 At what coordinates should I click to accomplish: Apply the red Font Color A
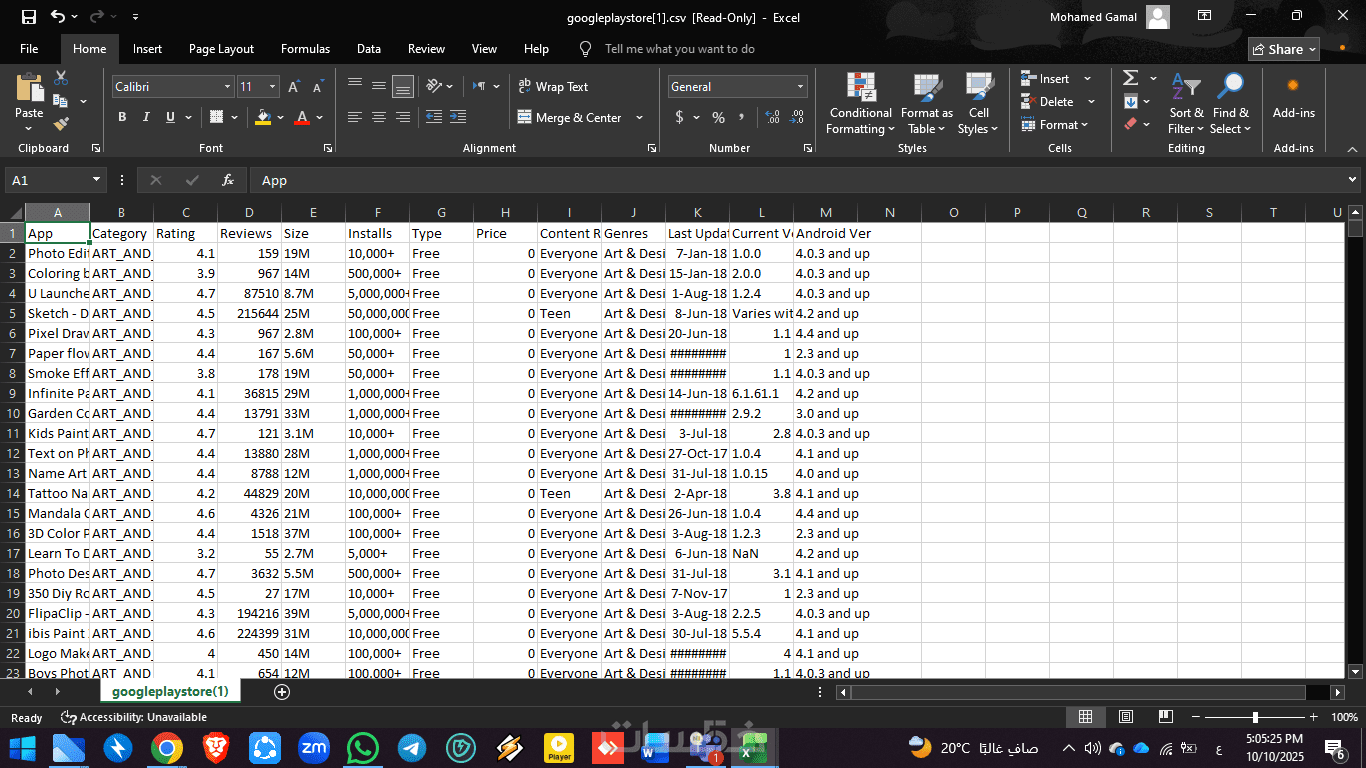pos(302,117)
